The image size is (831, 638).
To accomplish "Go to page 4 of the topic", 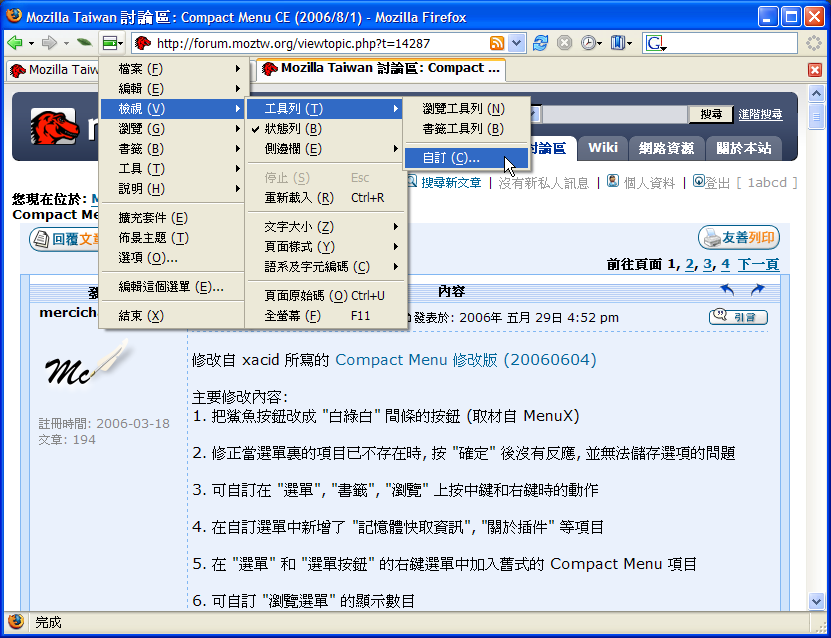I will 726,264.
